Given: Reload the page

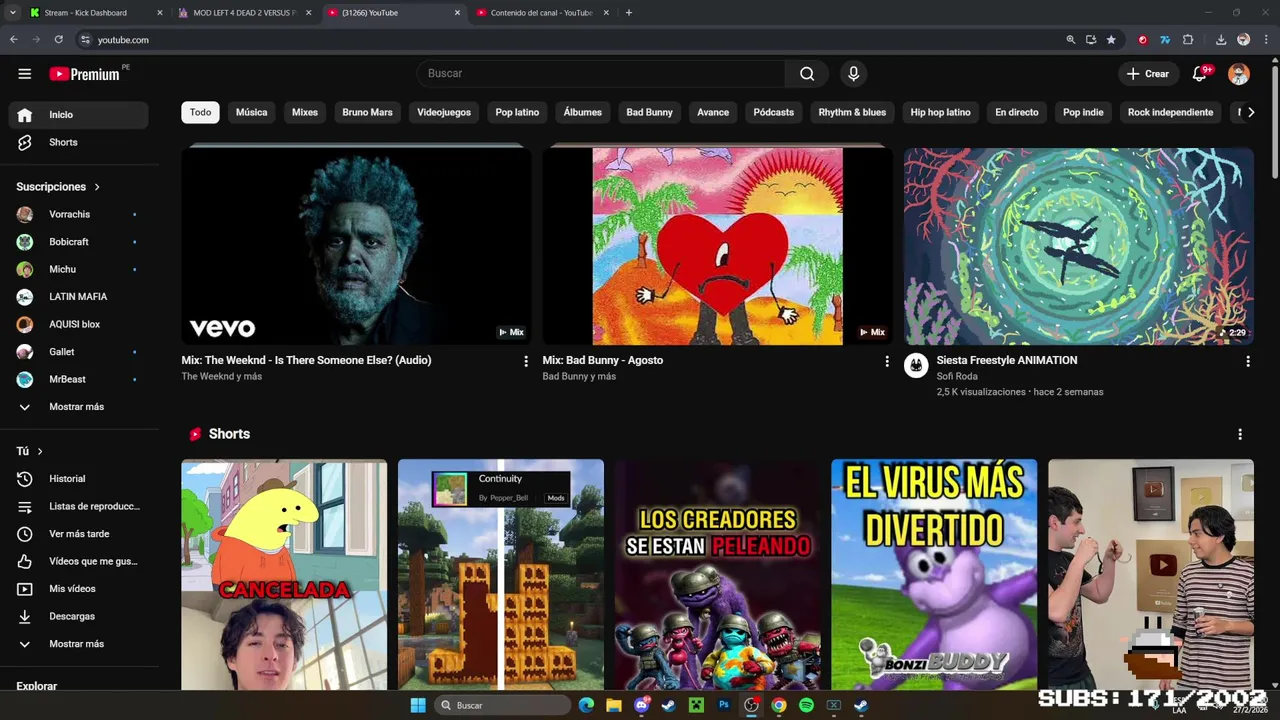Looking at the screenshot, I should click(x=59, y=40).
